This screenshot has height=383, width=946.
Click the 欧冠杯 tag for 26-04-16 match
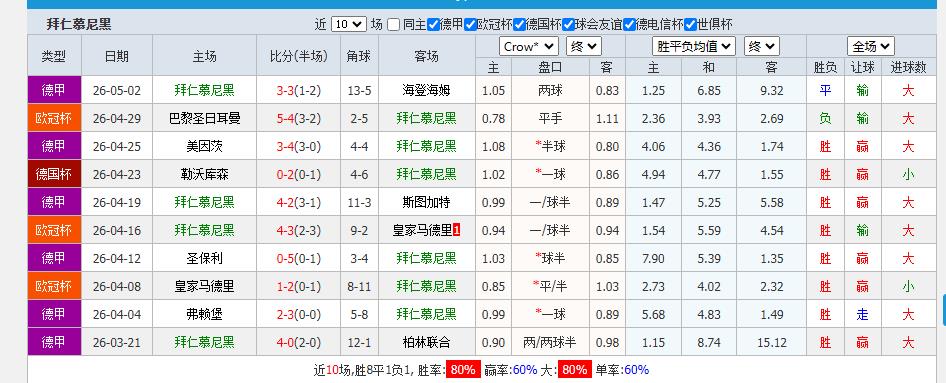(x=54, y=230)
